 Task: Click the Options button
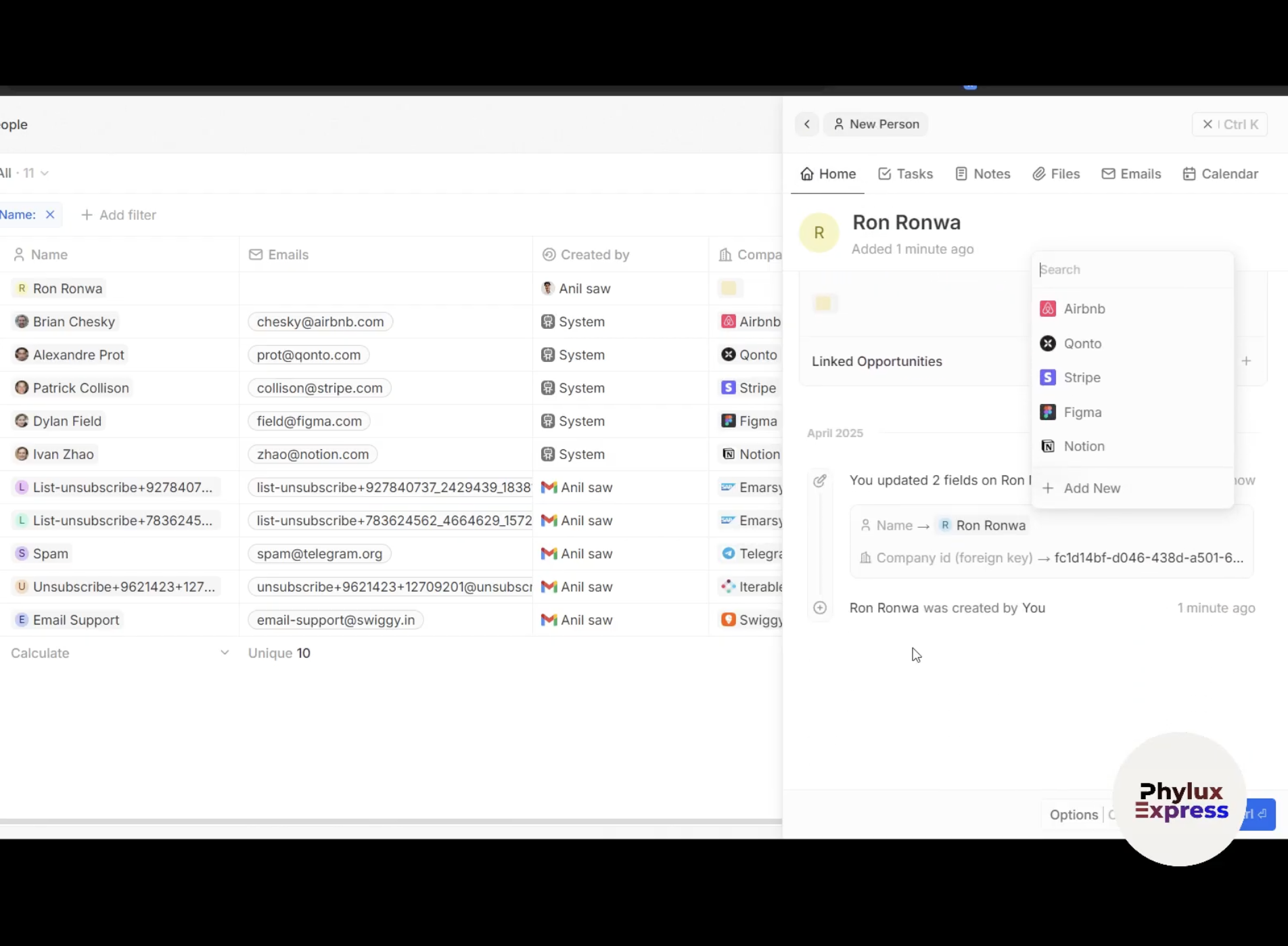(x=1074, y=815)
